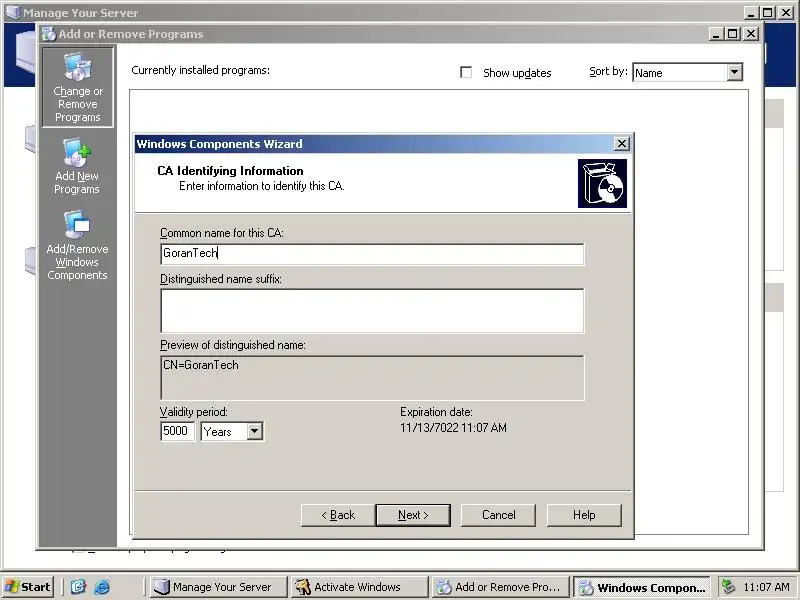
Task: Open the Start menu
Action: coord(28,587)
